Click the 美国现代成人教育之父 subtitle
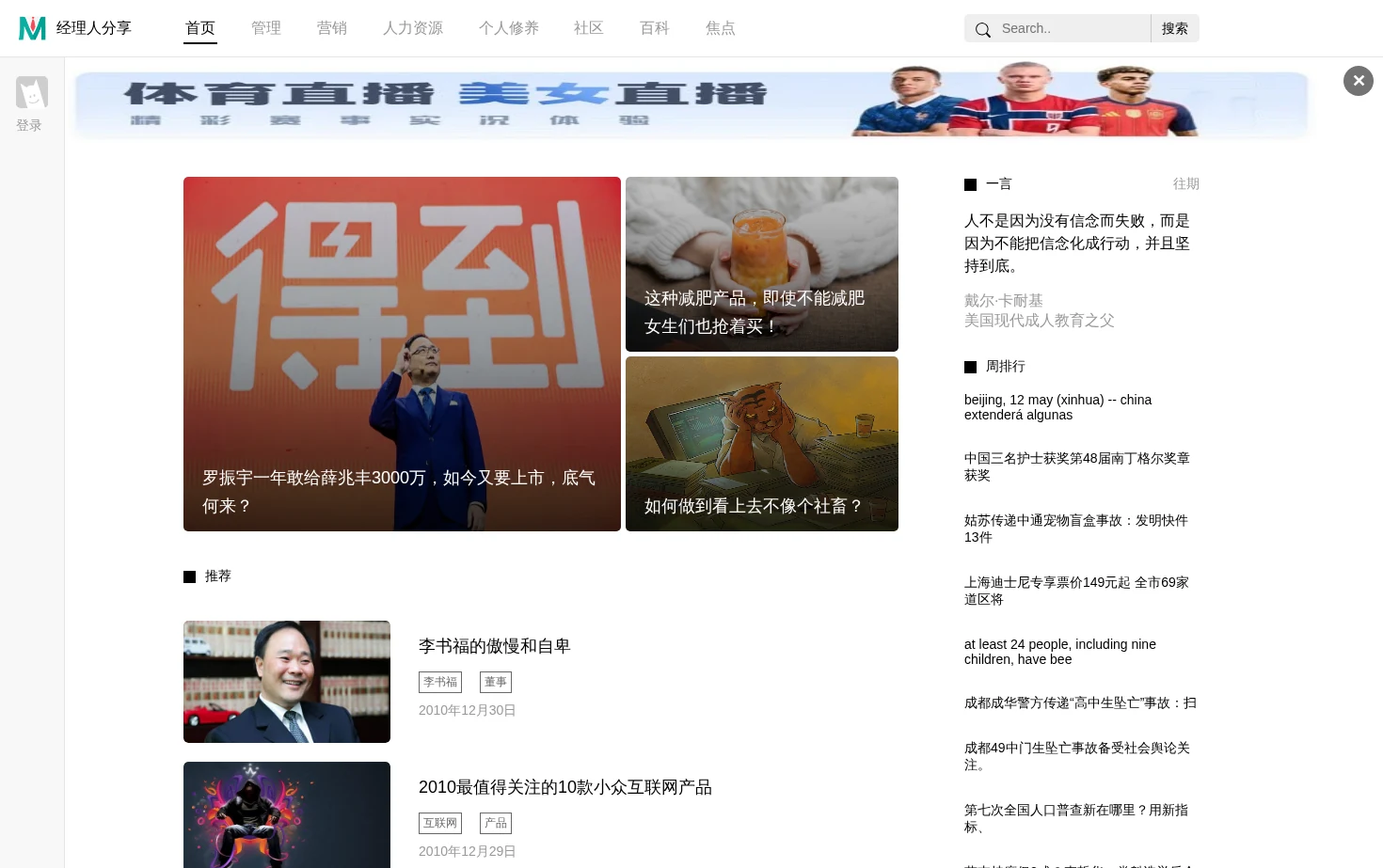 1040,321
